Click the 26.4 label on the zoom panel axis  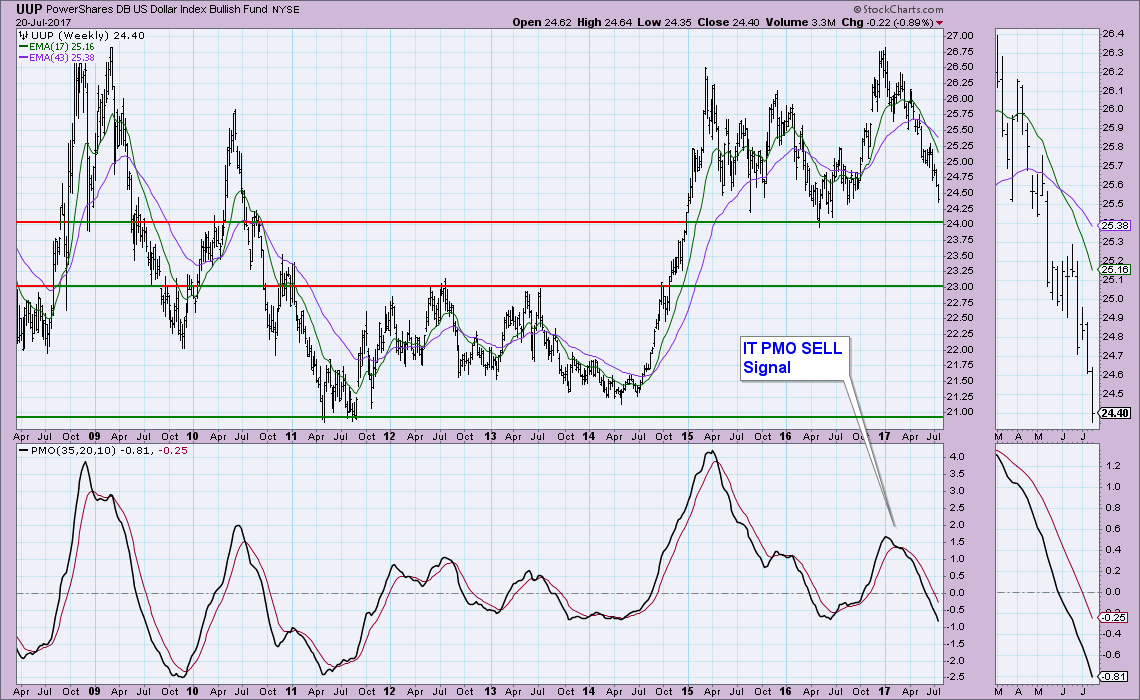coord(1113,33)
